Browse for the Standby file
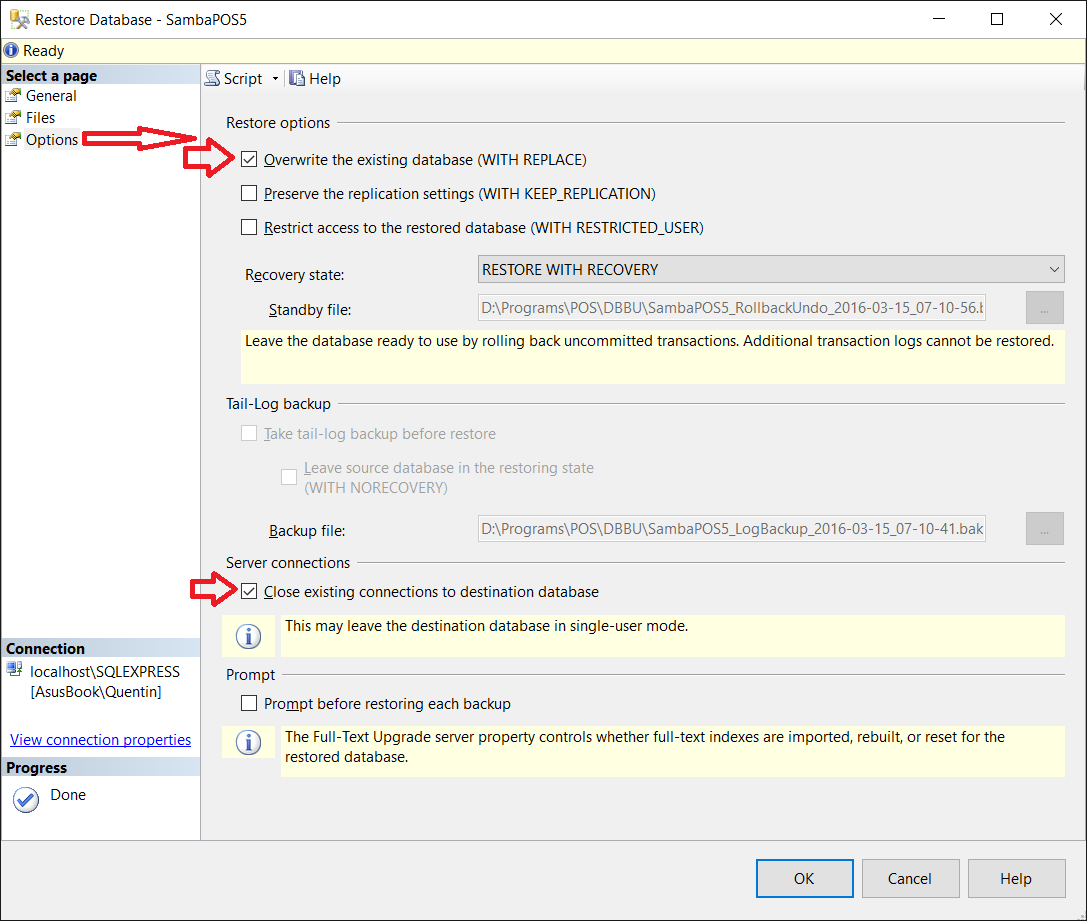 1045,308
